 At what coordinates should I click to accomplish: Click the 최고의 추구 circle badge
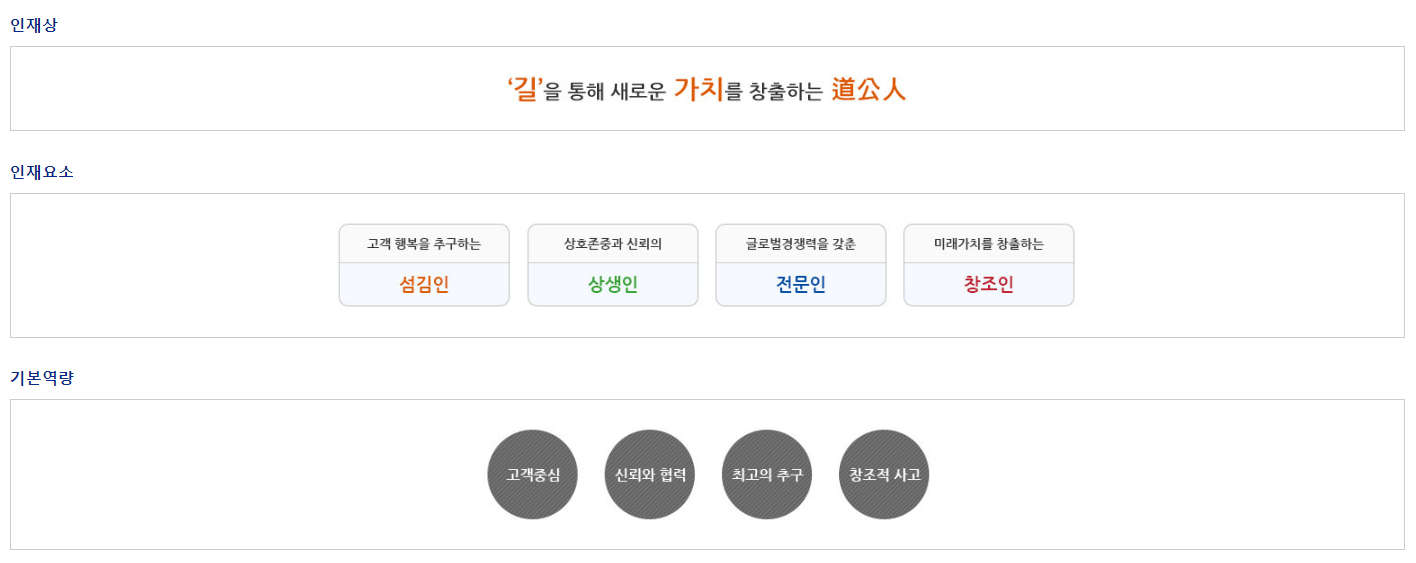click(767, 475)
